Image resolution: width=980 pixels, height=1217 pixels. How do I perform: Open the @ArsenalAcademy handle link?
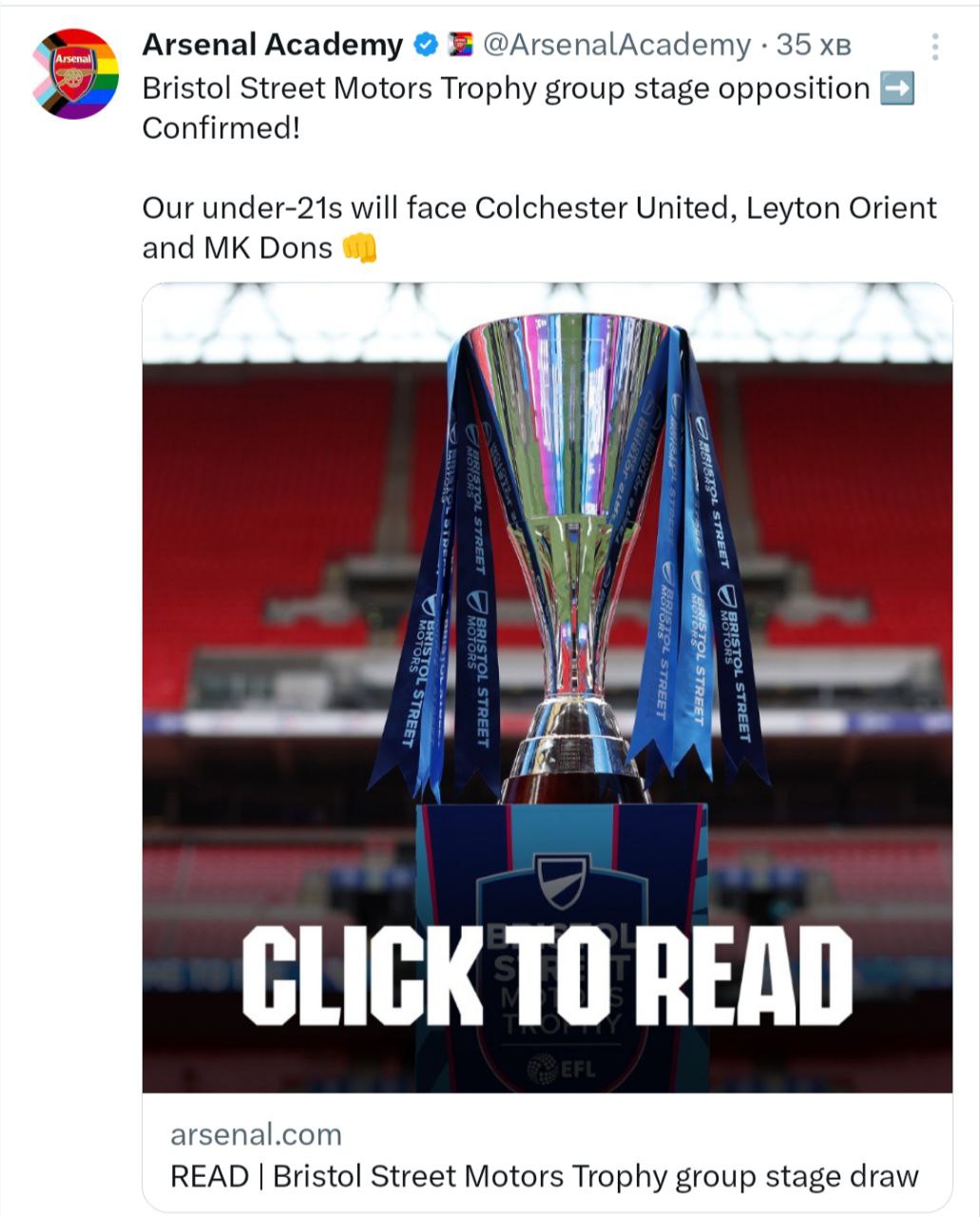tap(617, 45)
